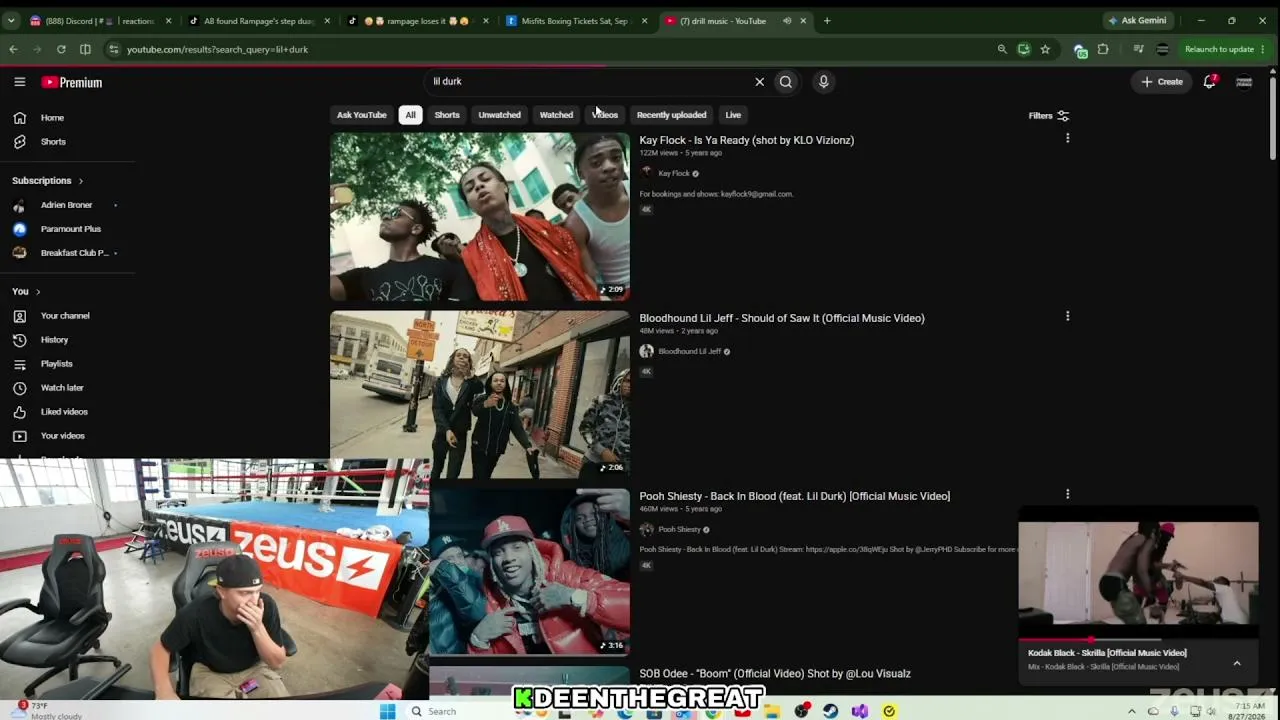Open Home in the sidebar
1280x720 pixels.
point(66,118)
